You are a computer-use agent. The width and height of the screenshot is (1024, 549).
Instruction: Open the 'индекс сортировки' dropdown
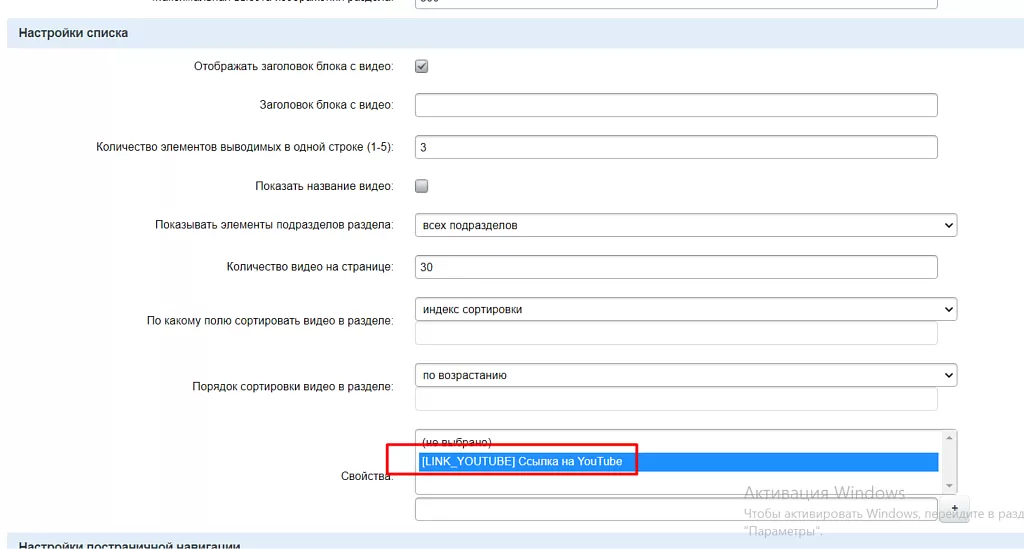click(x=686, y=309)
